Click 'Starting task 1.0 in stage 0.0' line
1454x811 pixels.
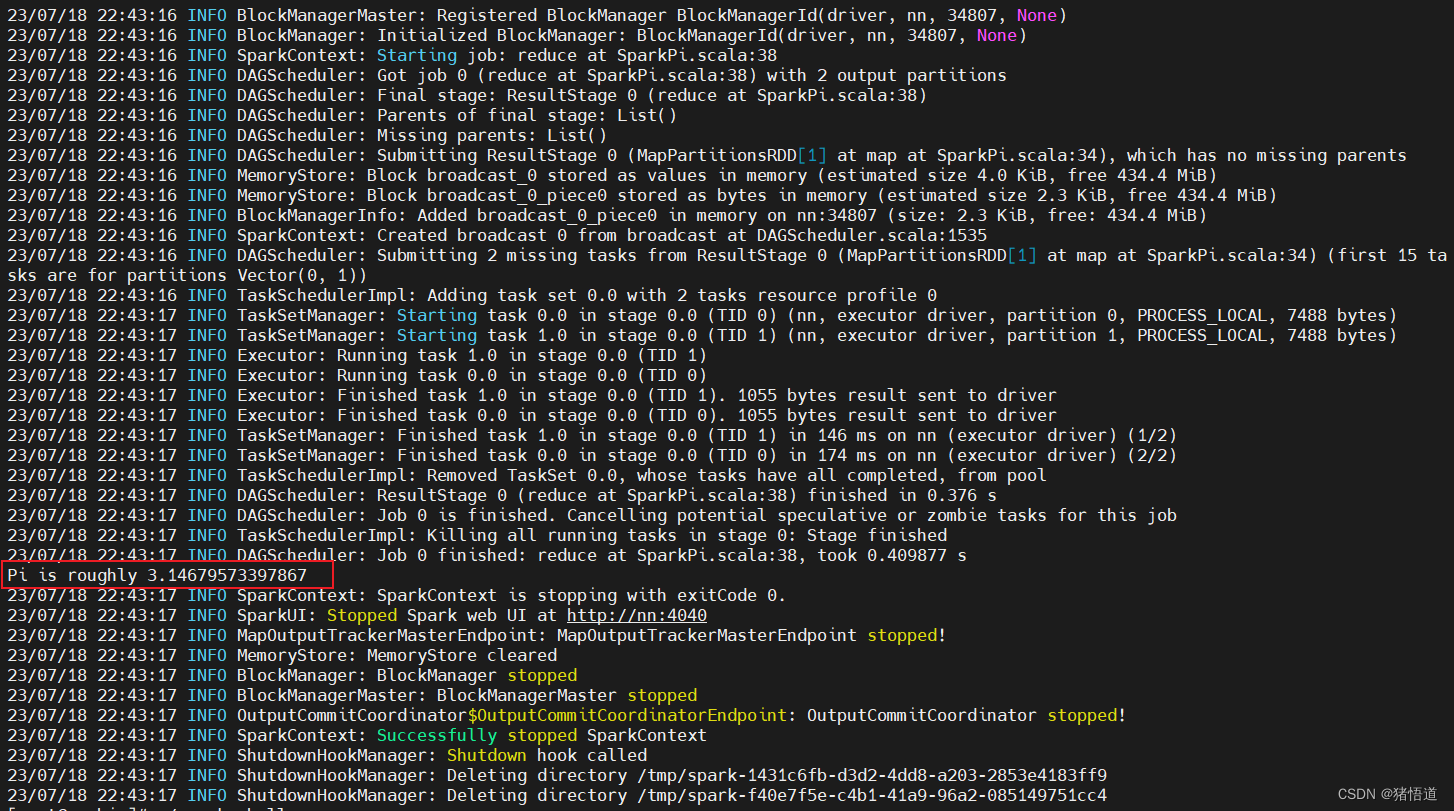click(702, 335)
